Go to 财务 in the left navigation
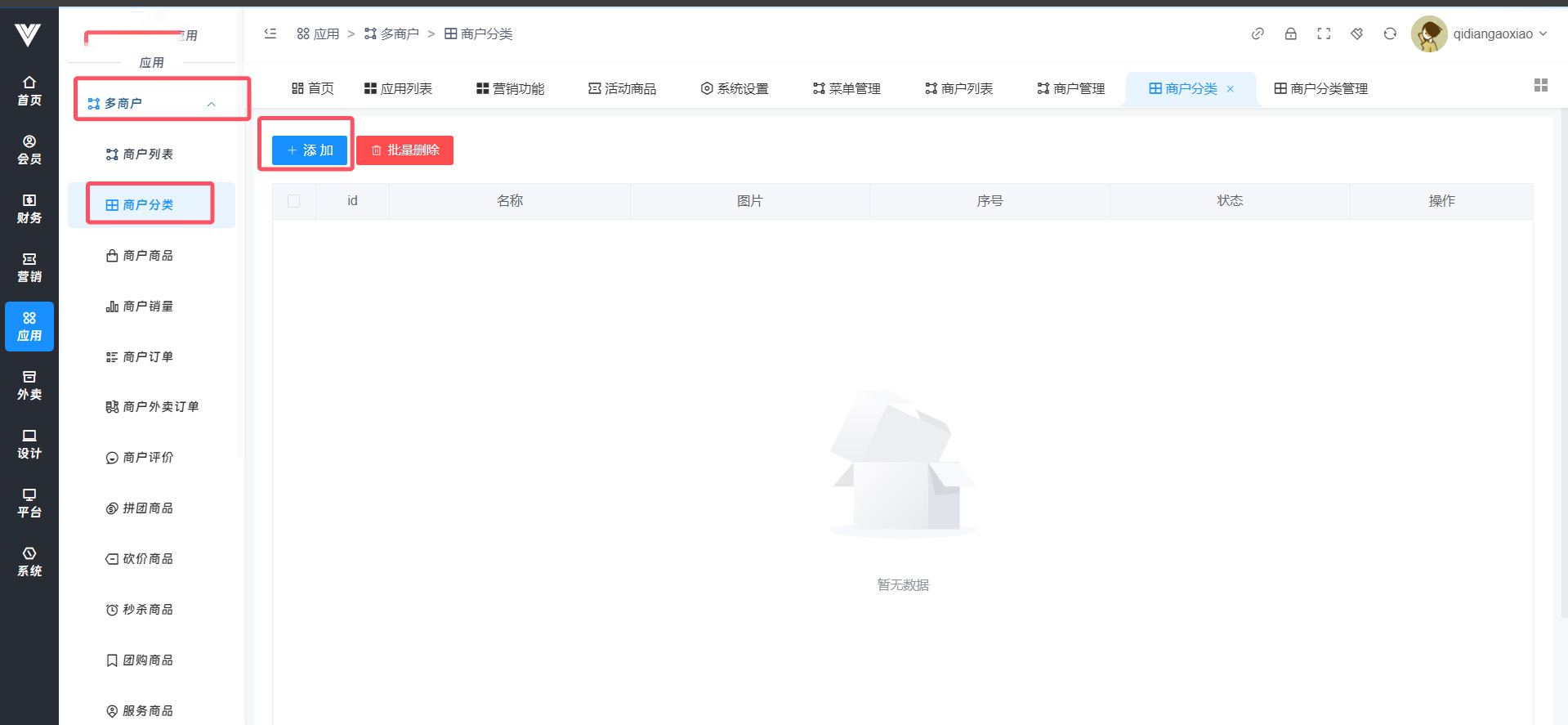Image resolution: width=1568 pixels, height=725 pixels. tap(29, 208)
